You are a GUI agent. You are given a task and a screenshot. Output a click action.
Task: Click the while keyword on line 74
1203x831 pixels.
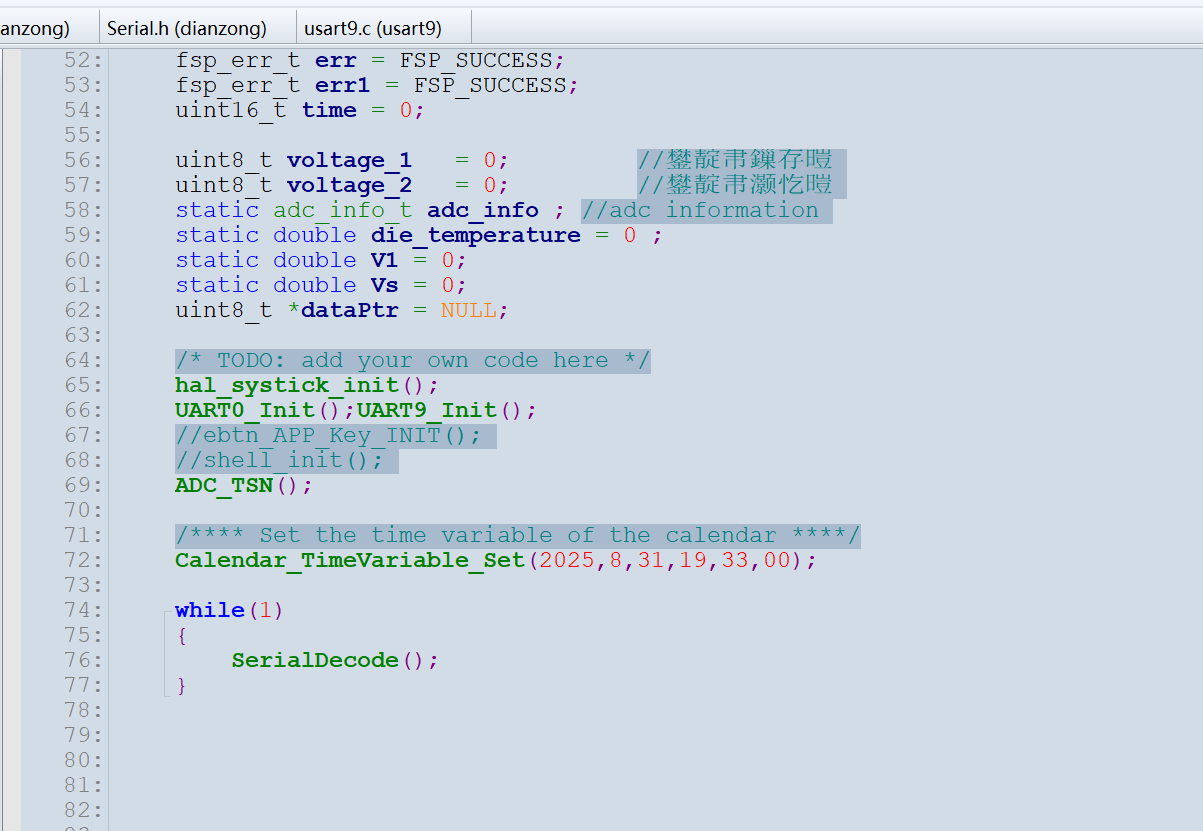[210, 610]
